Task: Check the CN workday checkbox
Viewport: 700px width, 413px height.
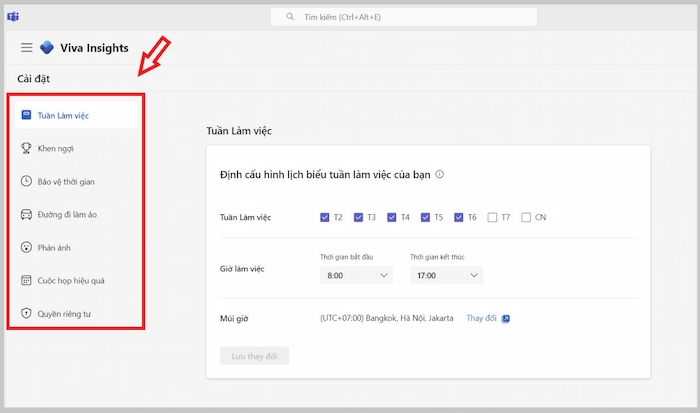Action: coord(526,217)
